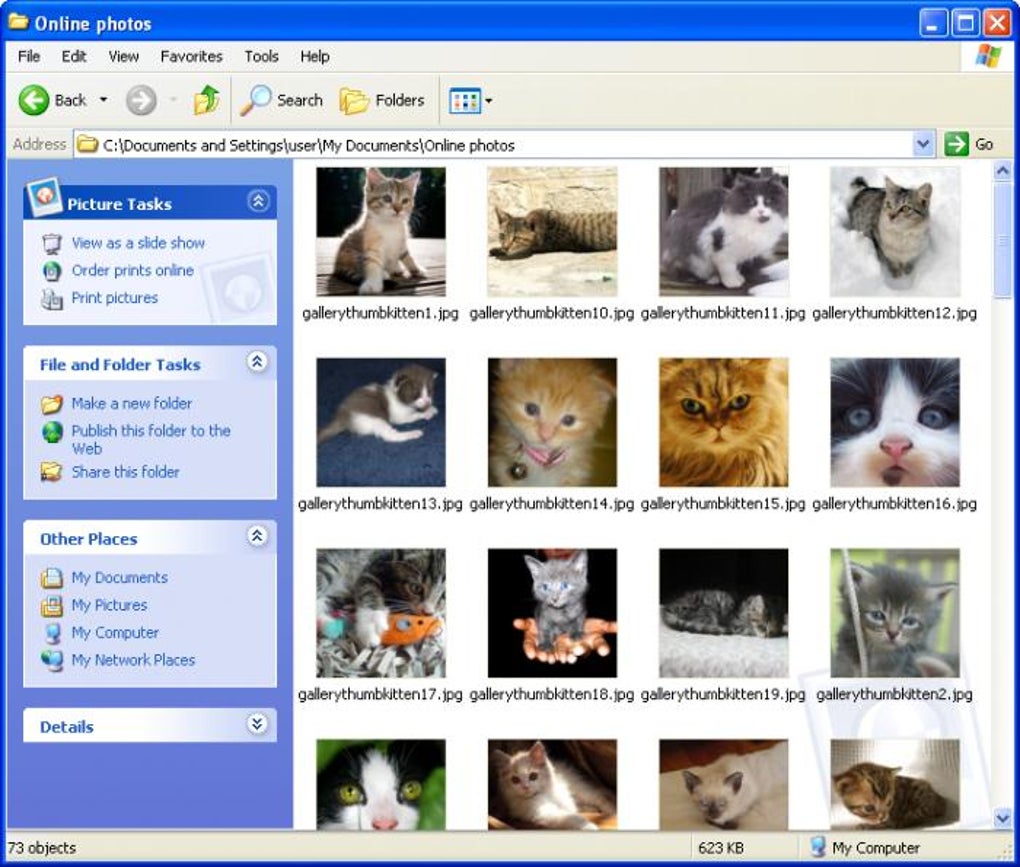Open Search with the magnifier icon
The height and width of the screenshot is (867, 1020).
[255, 100]
